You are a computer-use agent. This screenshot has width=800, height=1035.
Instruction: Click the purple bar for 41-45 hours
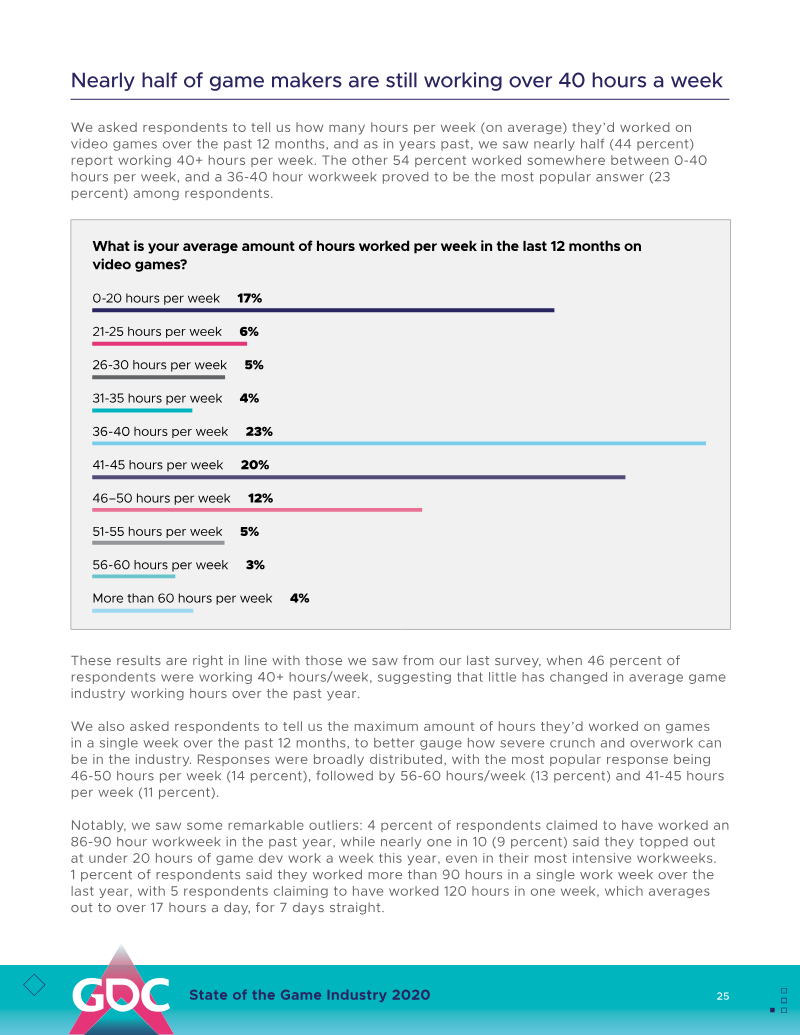(x=358, y=477)
